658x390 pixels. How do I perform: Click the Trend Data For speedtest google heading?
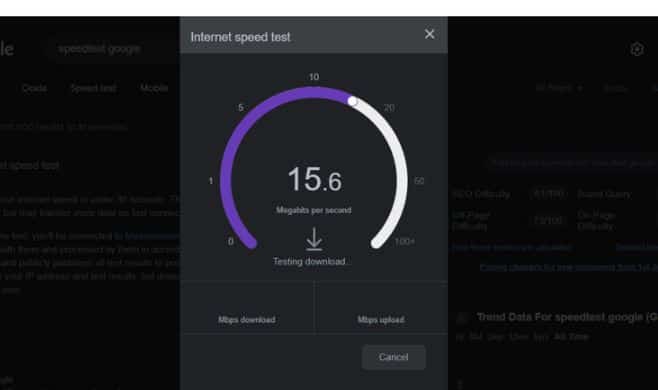tap(567, 317)
